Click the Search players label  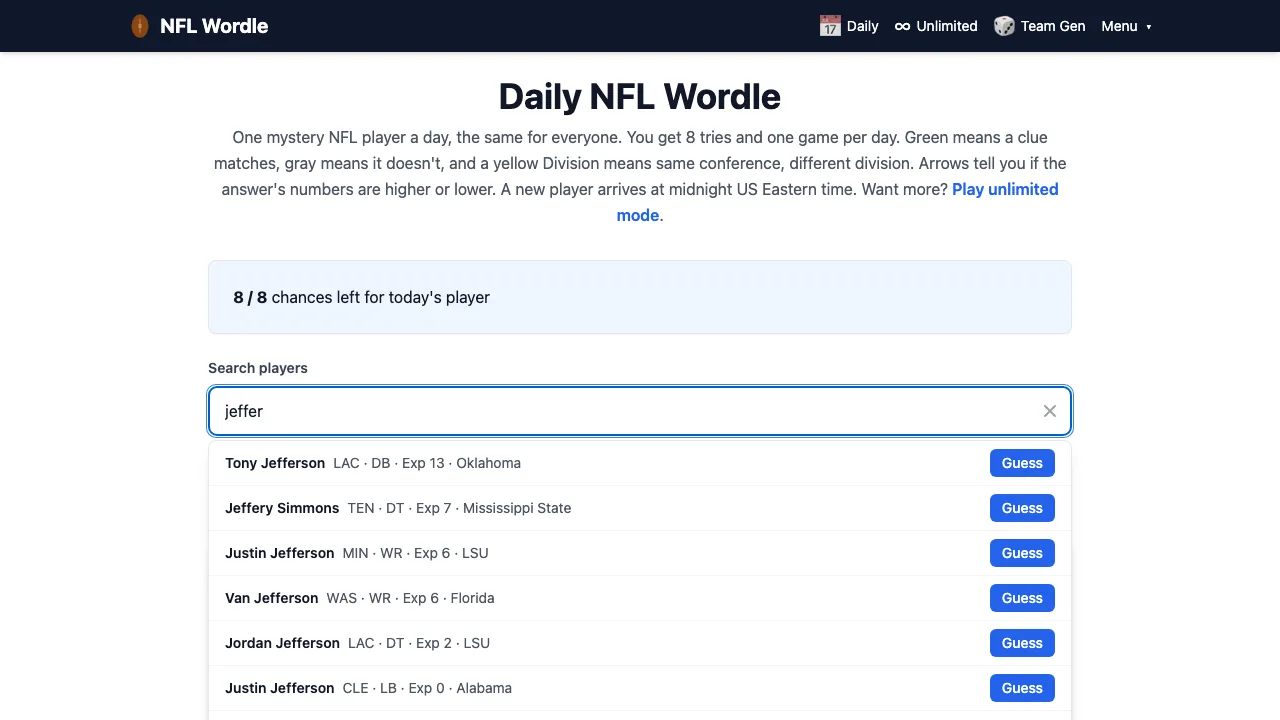click(x=258, y=368)
